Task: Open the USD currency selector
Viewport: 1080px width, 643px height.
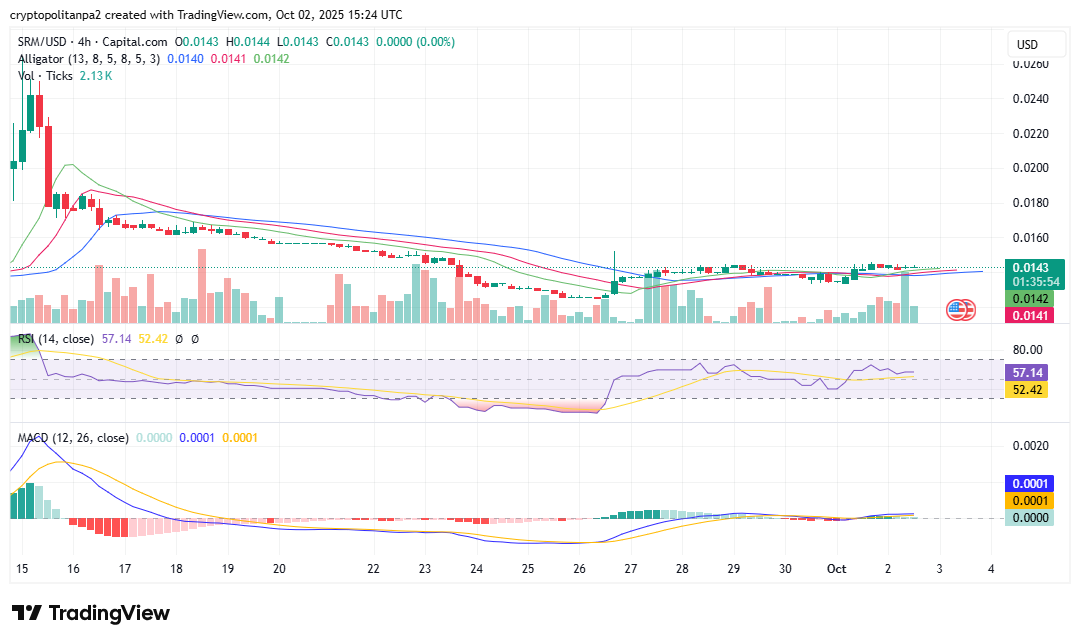Action: click(x=1028, y=45)
